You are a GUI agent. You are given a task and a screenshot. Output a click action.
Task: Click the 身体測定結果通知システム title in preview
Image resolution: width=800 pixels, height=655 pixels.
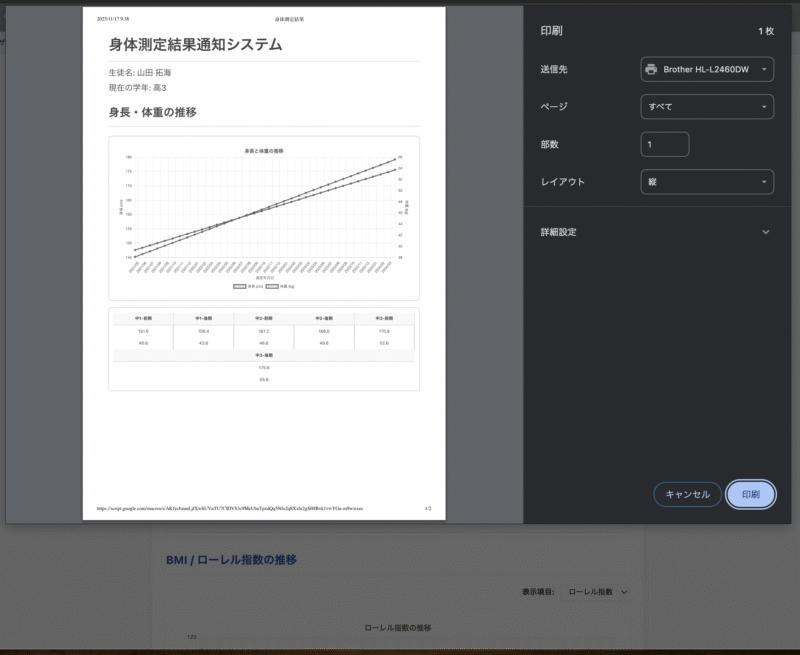(x=195, y=45)
